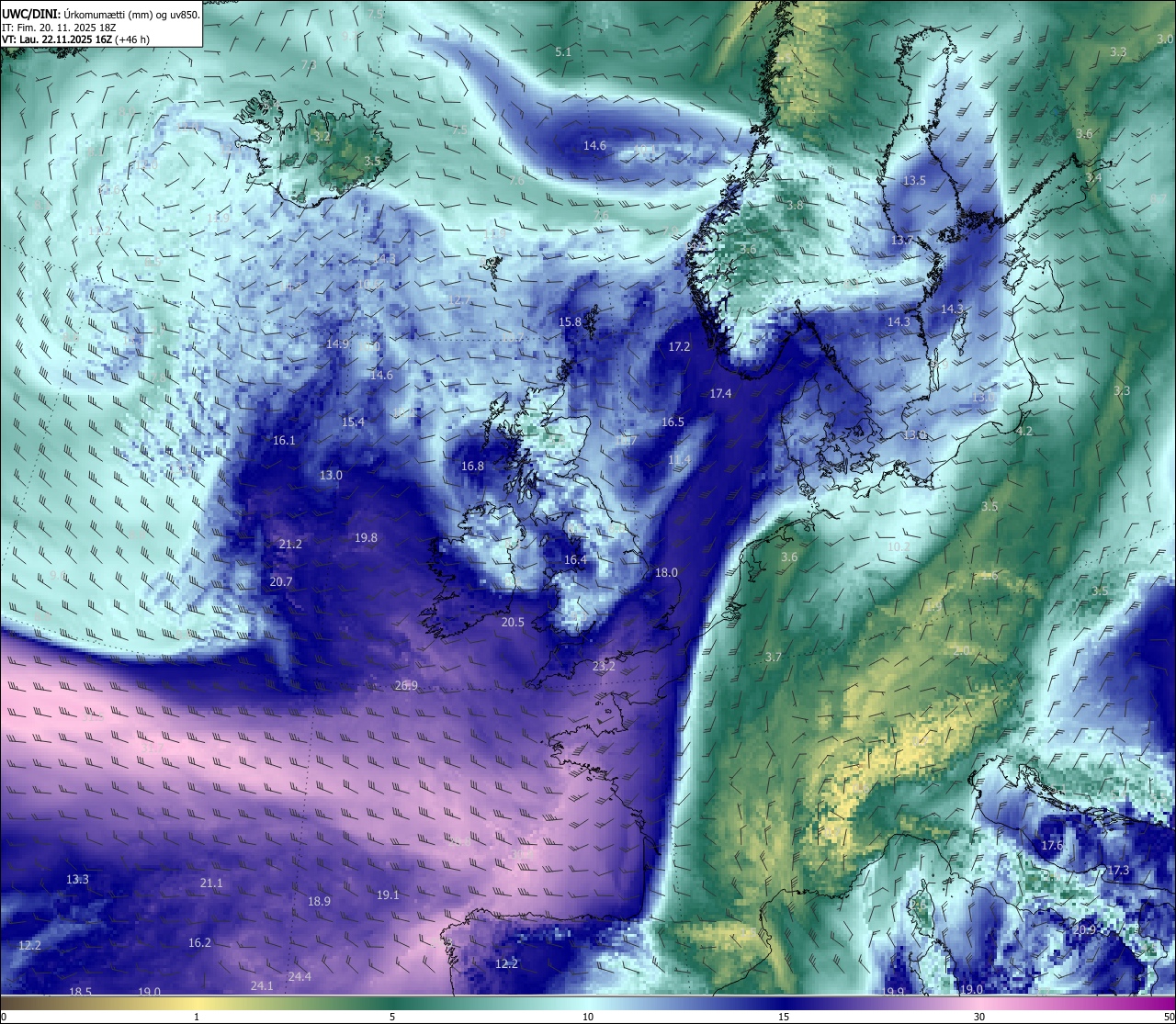The width and height of the screenshot is (1176, 1024).
Task: Click the 16.1 value in the Atlantic
Action: (x=284, y=441)
